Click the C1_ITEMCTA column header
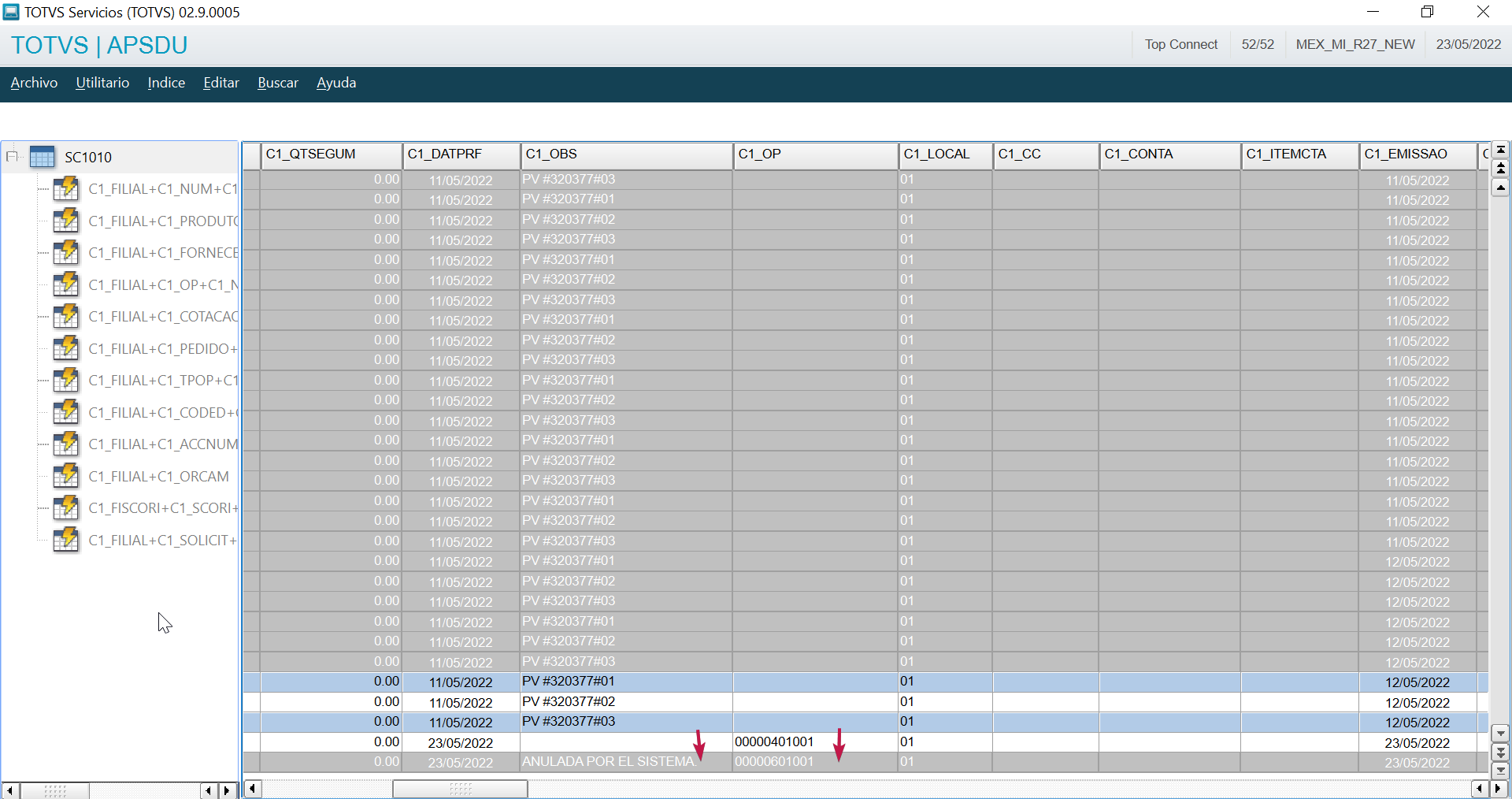The width and height of the screenshot is (1512, 799). [1300, 155]
